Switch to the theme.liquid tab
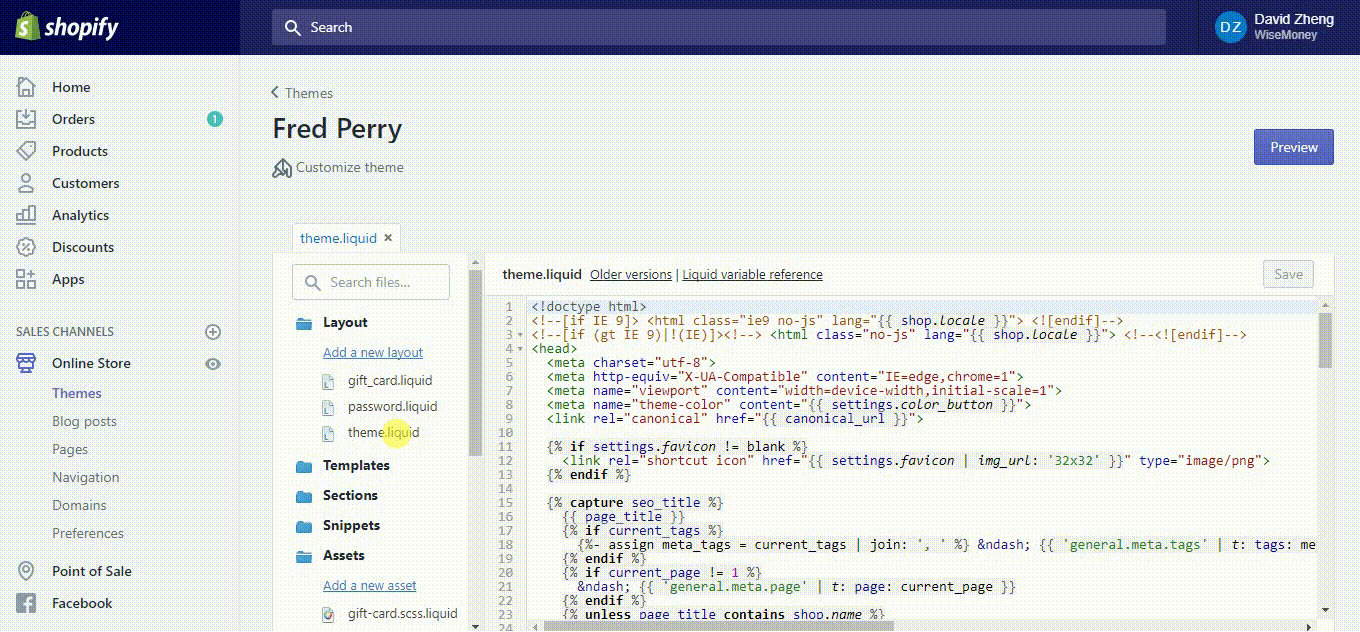This screenshot has width=1360, height=632. coord(338,238)
